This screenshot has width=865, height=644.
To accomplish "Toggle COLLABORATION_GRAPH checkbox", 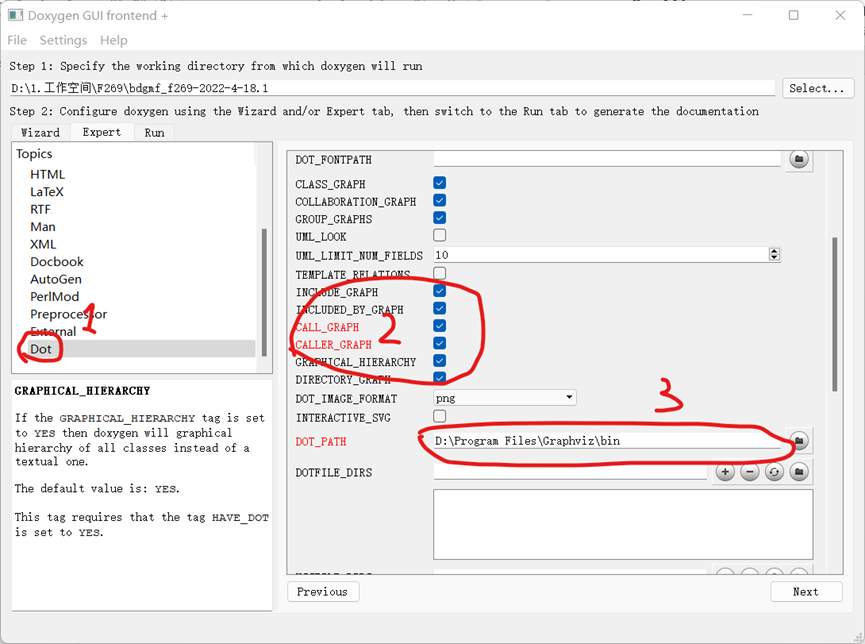I will (x=440, y=200).
